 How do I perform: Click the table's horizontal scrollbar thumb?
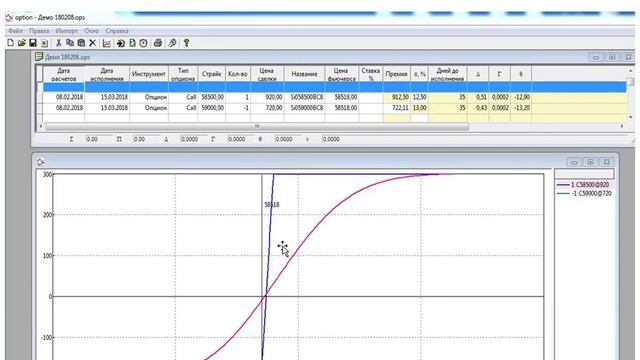click(257, 126)
